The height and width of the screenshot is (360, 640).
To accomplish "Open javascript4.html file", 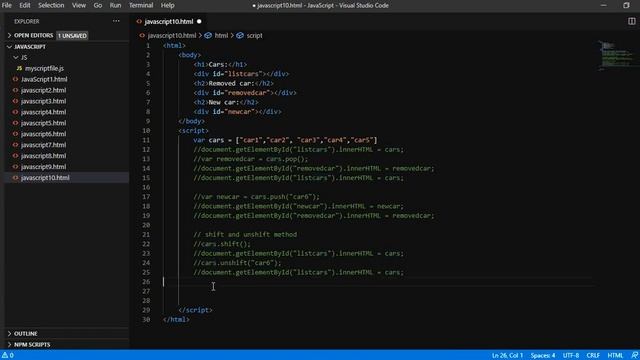I will pyautogui.click(x=43, y=112).
